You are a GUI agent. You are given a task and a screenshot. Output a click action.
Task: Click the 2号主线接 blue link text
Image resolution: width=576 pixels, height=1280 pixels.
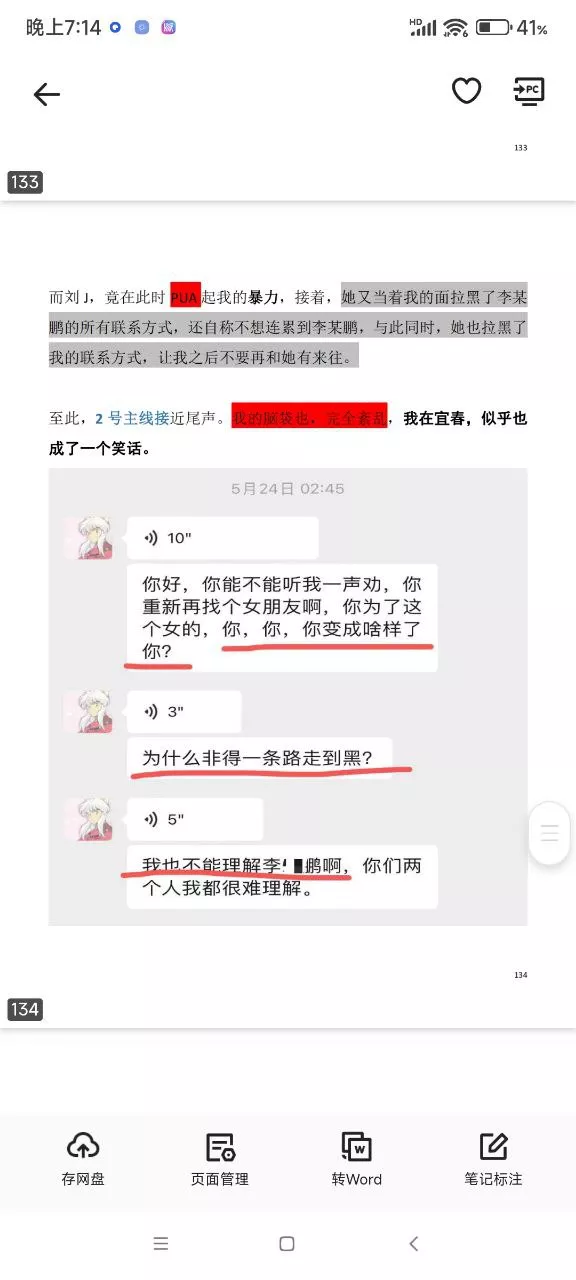click(132, 419)
